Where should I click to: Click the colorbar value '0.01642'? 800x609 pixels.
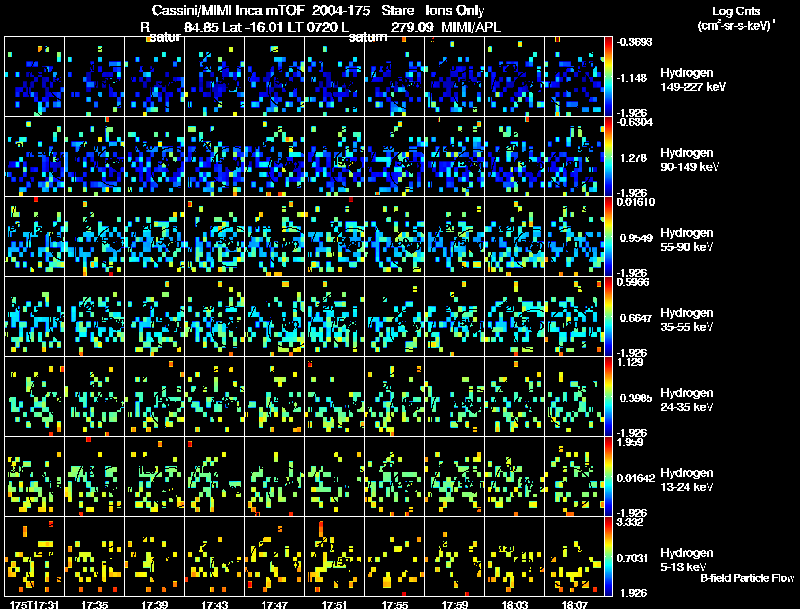[x=636, y=478]
